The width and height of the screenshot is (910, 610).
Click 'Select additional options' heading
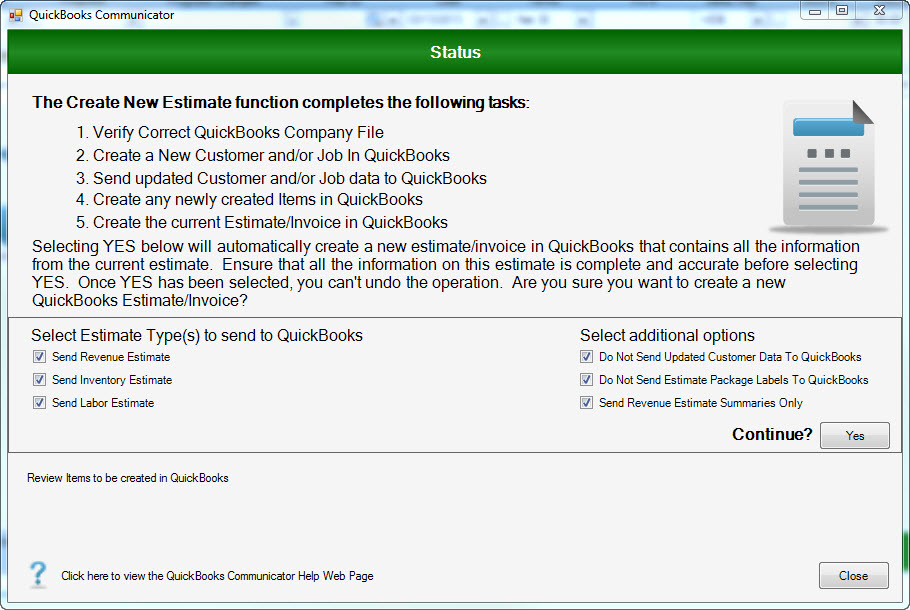click(667, 335)
